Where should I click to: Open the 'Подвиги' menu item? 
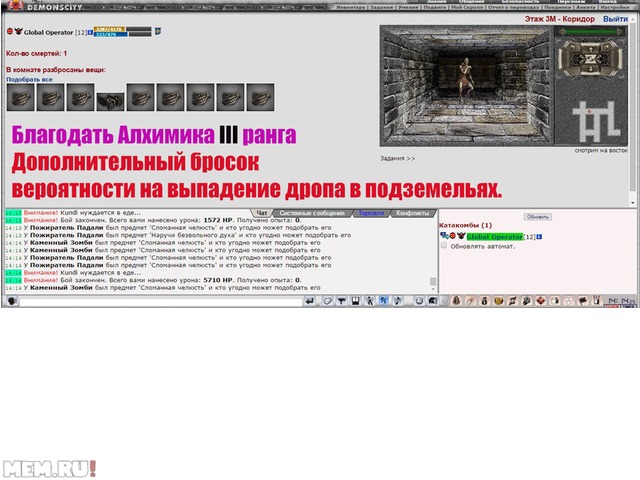pos(435,7)
